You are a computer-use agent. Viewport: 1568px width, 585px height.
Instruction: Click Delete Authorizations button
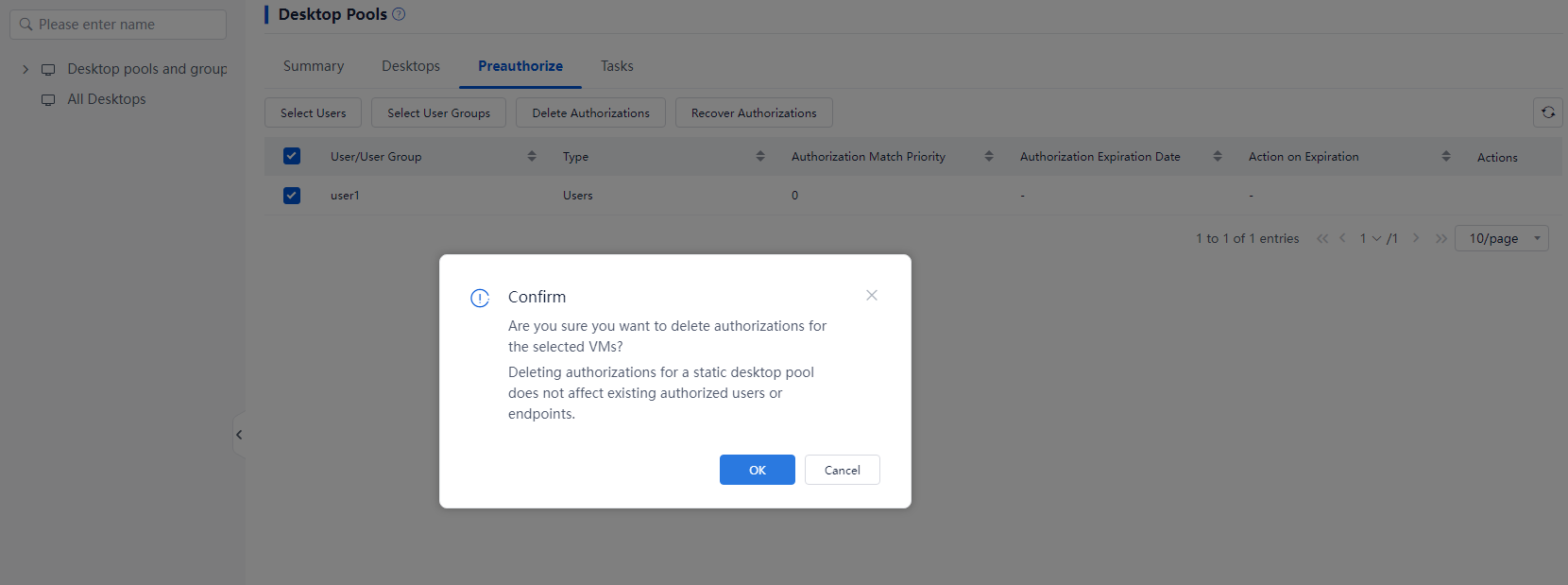[x=590, y=112]
